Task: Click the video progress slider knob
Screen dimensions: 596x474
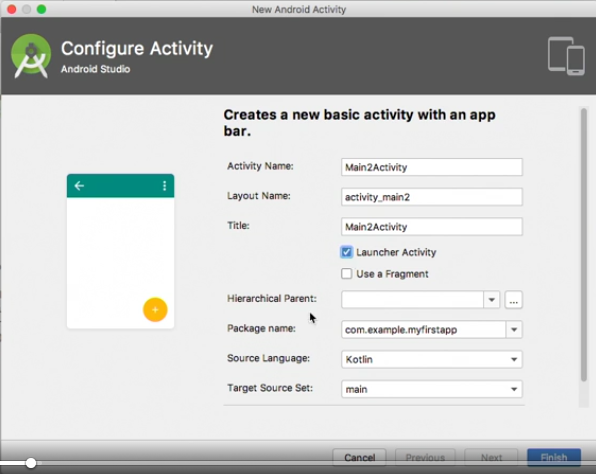Action: (31, 463)
